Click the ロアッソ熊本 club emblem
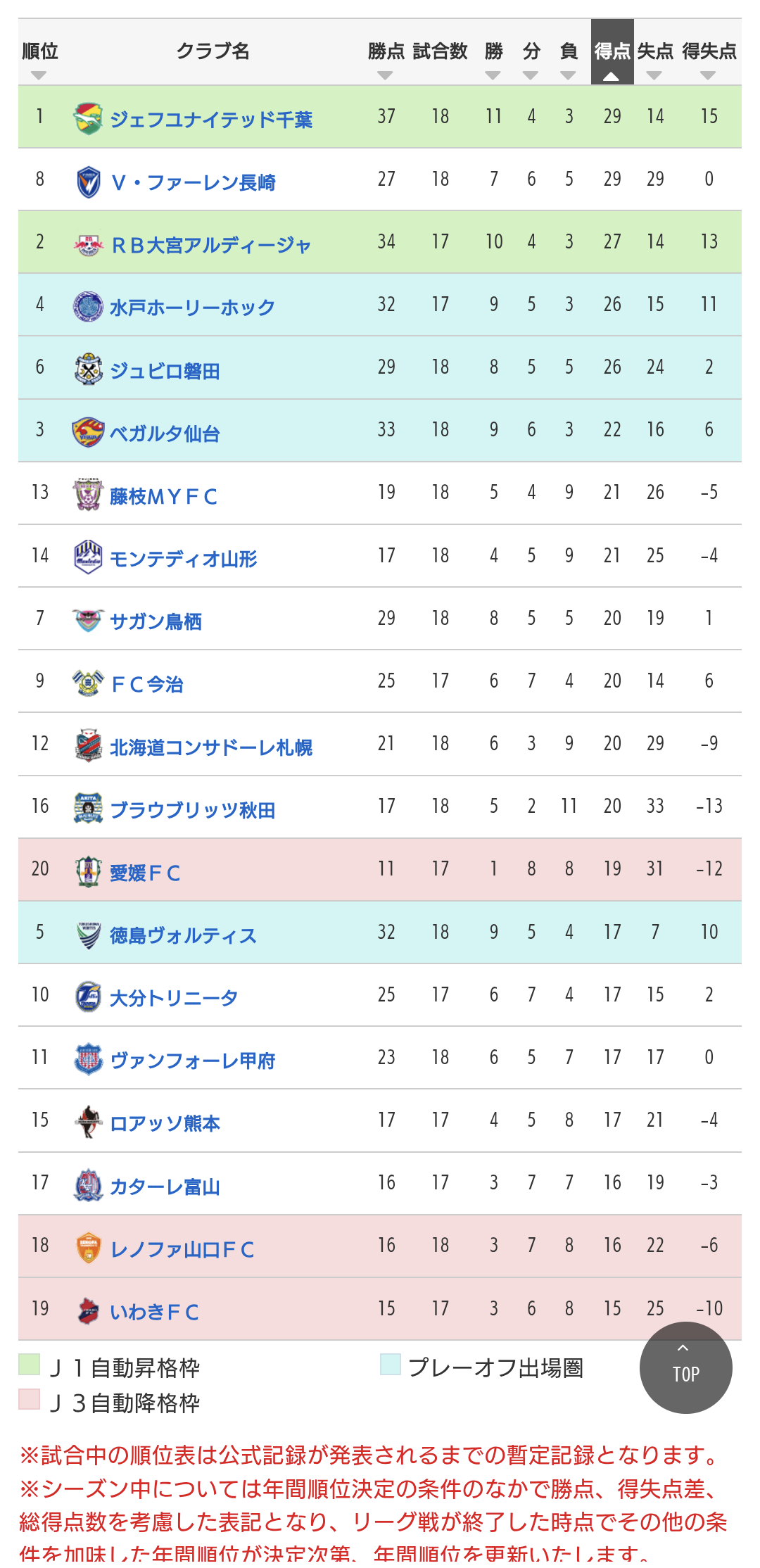The width and height of the screenshot is (760, 1568). [x=88, y=1122]
